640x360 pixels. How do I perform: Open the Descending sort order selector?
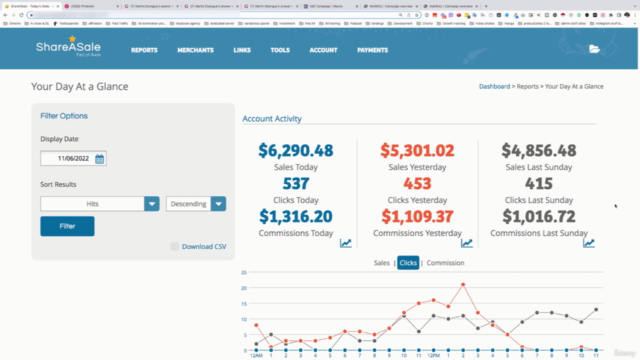[196, 204]
